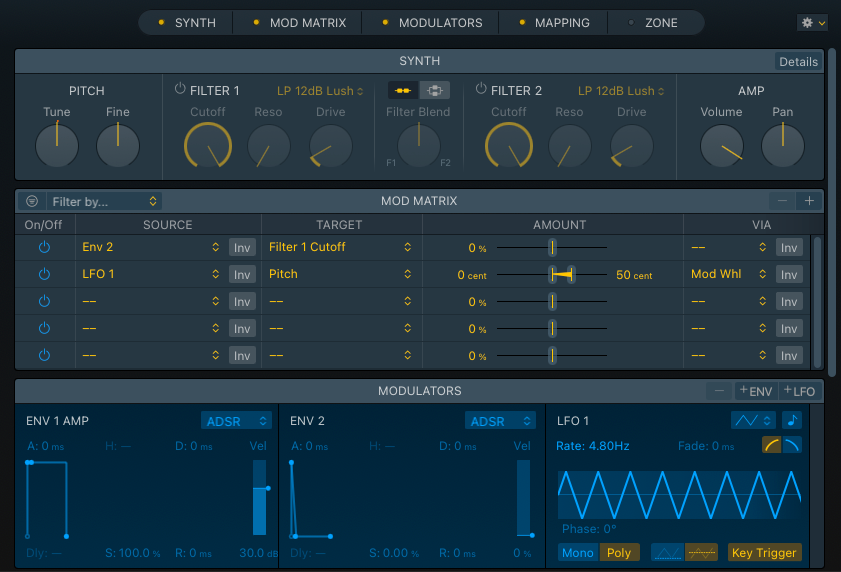841x572 pixels.
Task: Click Filter 2 Cutoff knob
Action: [x=509, y=145]
